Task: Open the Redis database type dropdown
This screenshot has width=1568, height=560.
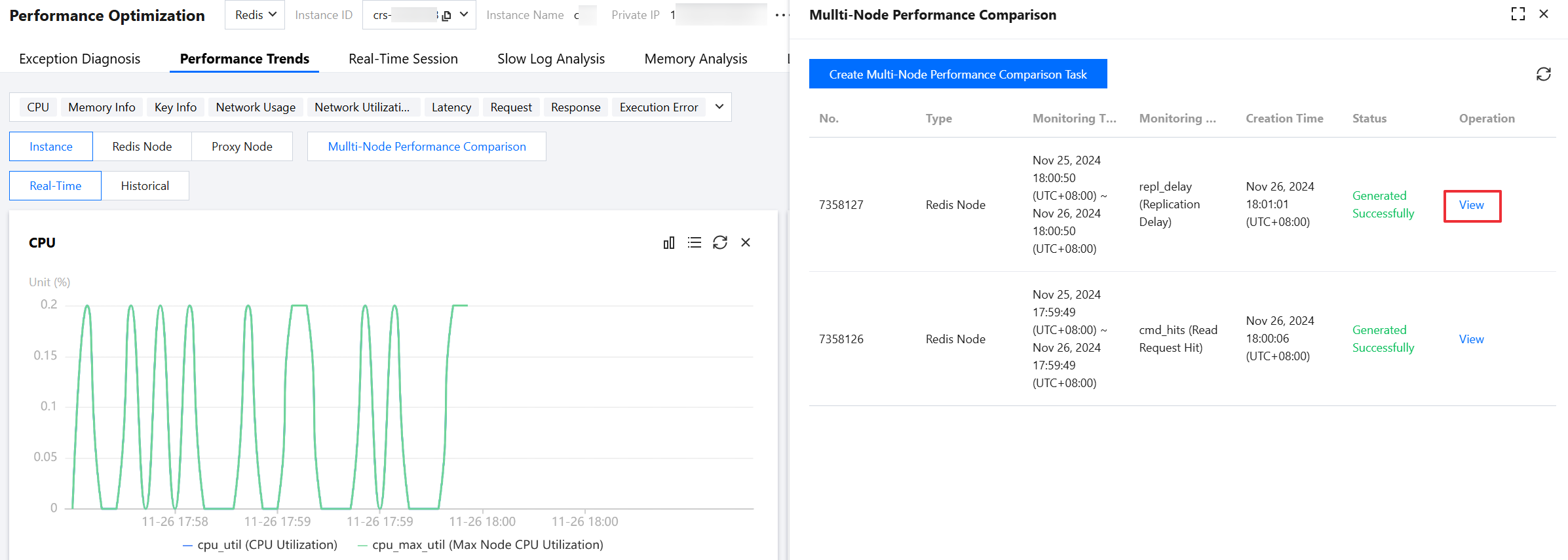Action: pyautogui.click(x=255, y=15)
